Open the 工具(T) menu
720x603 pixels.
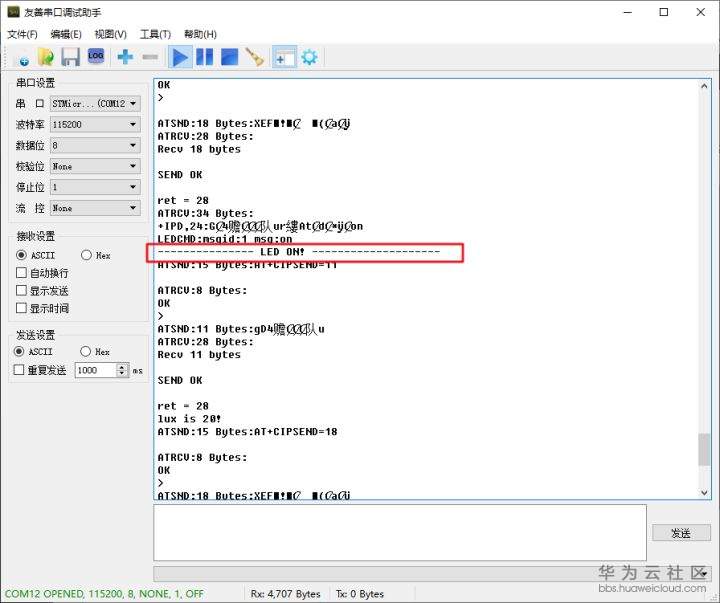click(x=155, y=34)
